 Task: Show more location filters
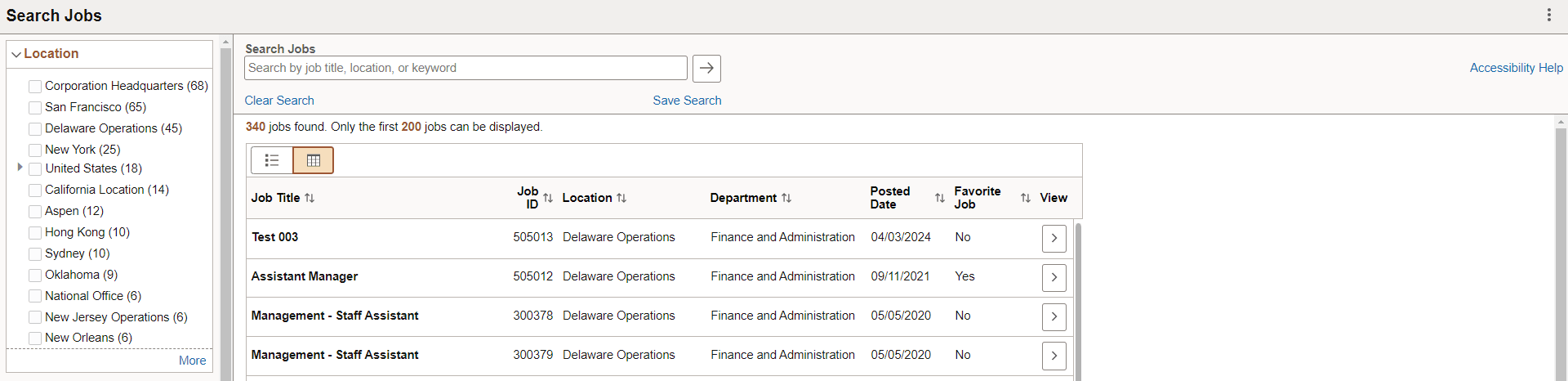pos(192,361)
